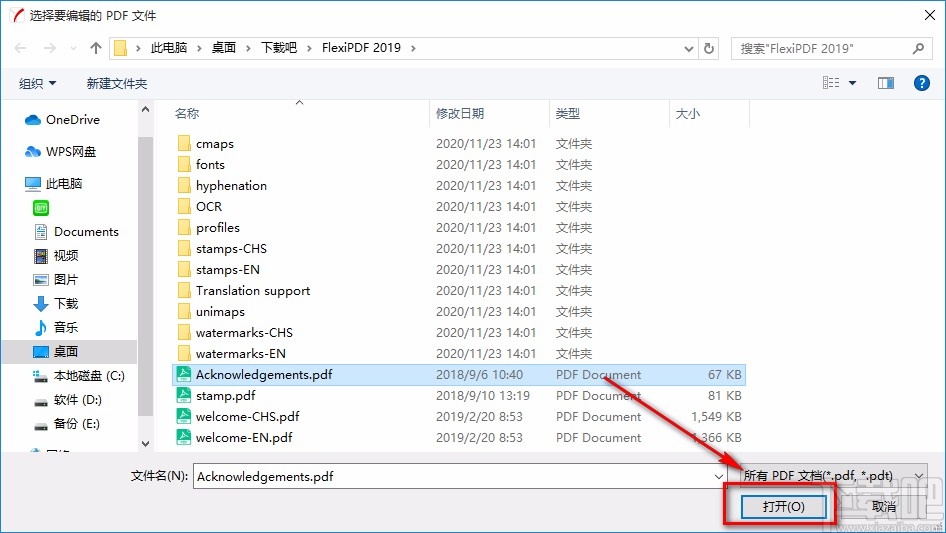Select the watermarks-EN folder
The width and height of the screenshot is (946, 533).
tap(232, 354)
